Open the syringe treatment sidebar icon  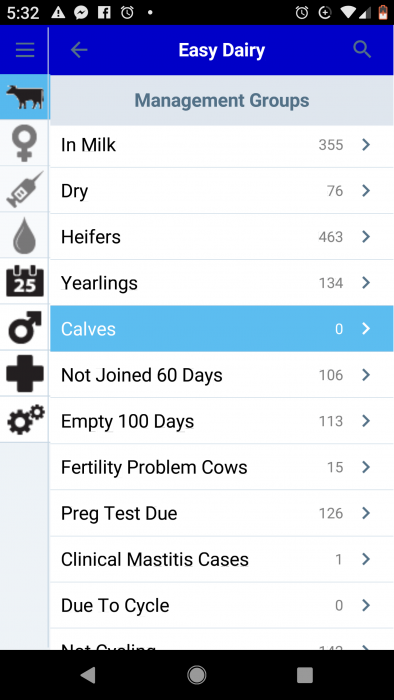click(25, 189)
